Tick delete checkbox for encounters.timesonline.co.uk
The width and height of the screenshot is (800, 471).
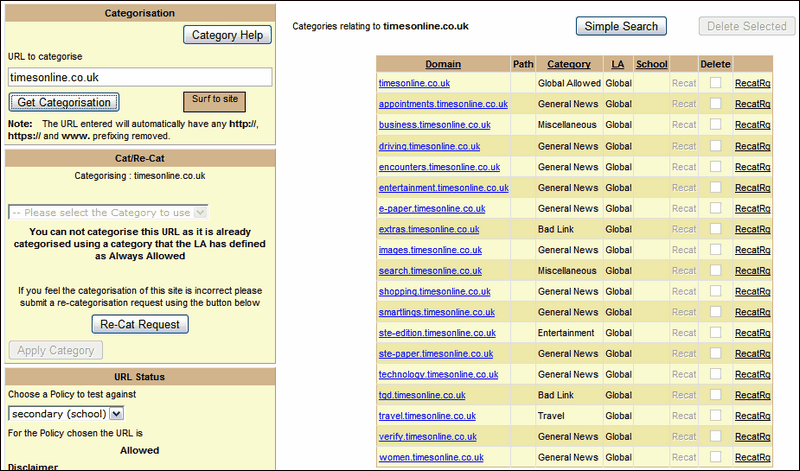coord(715,167)
